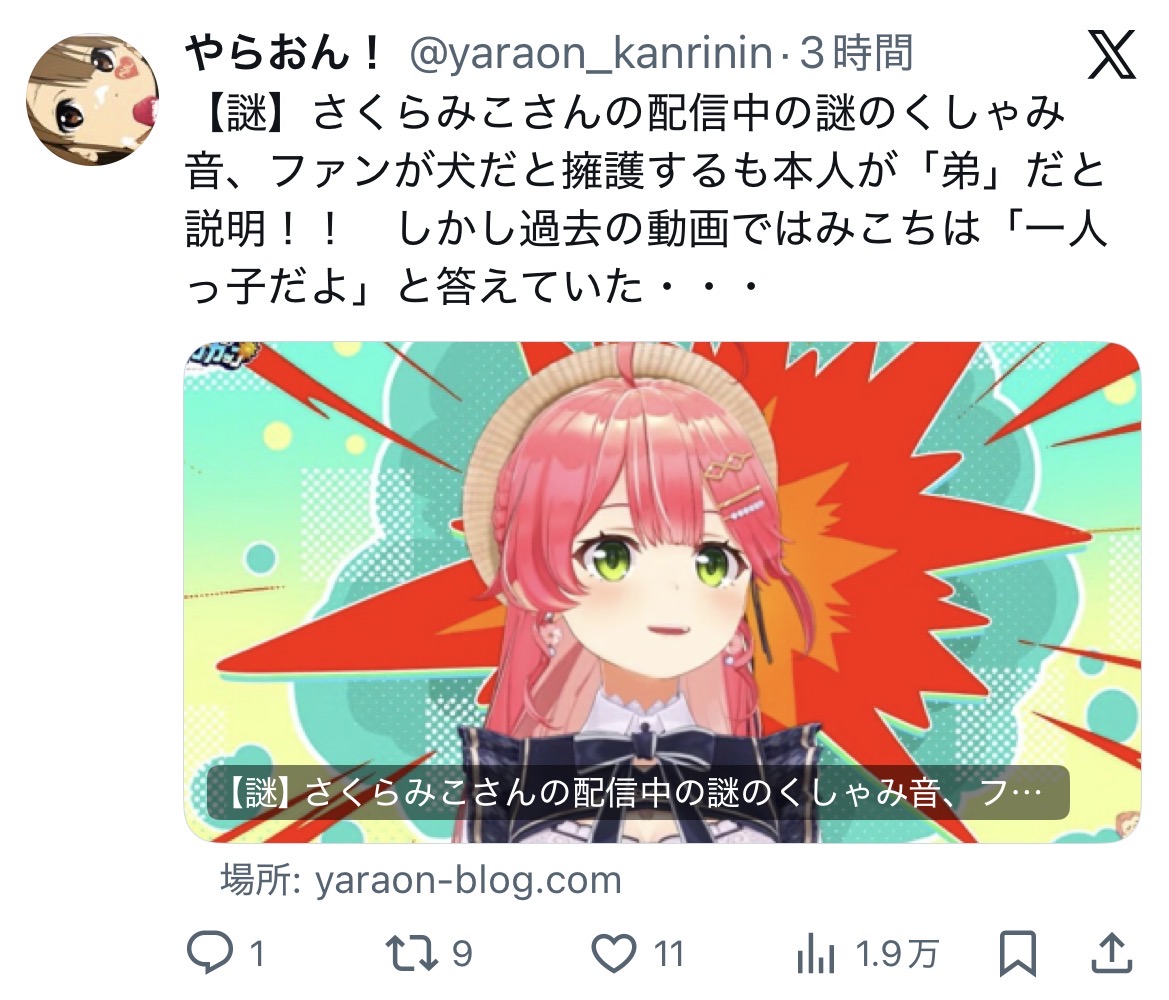Click the reply speech bubble icon
Image resolution: width=1169 pixels, height=1000 pixels.
[209, 953]
